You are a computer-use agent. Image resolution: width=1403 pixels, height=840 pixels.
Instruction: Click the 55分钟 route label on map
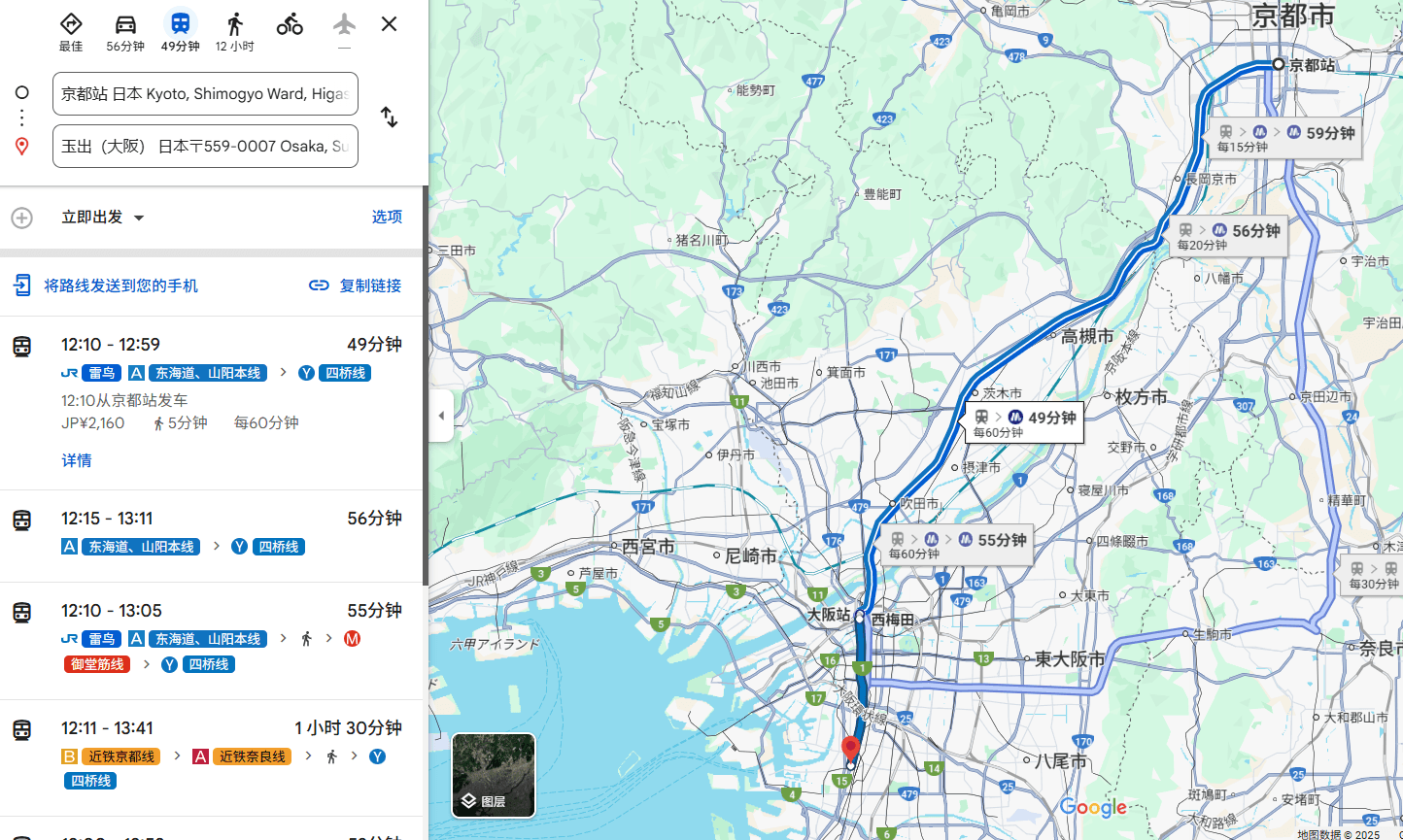(x=956, y=545)
